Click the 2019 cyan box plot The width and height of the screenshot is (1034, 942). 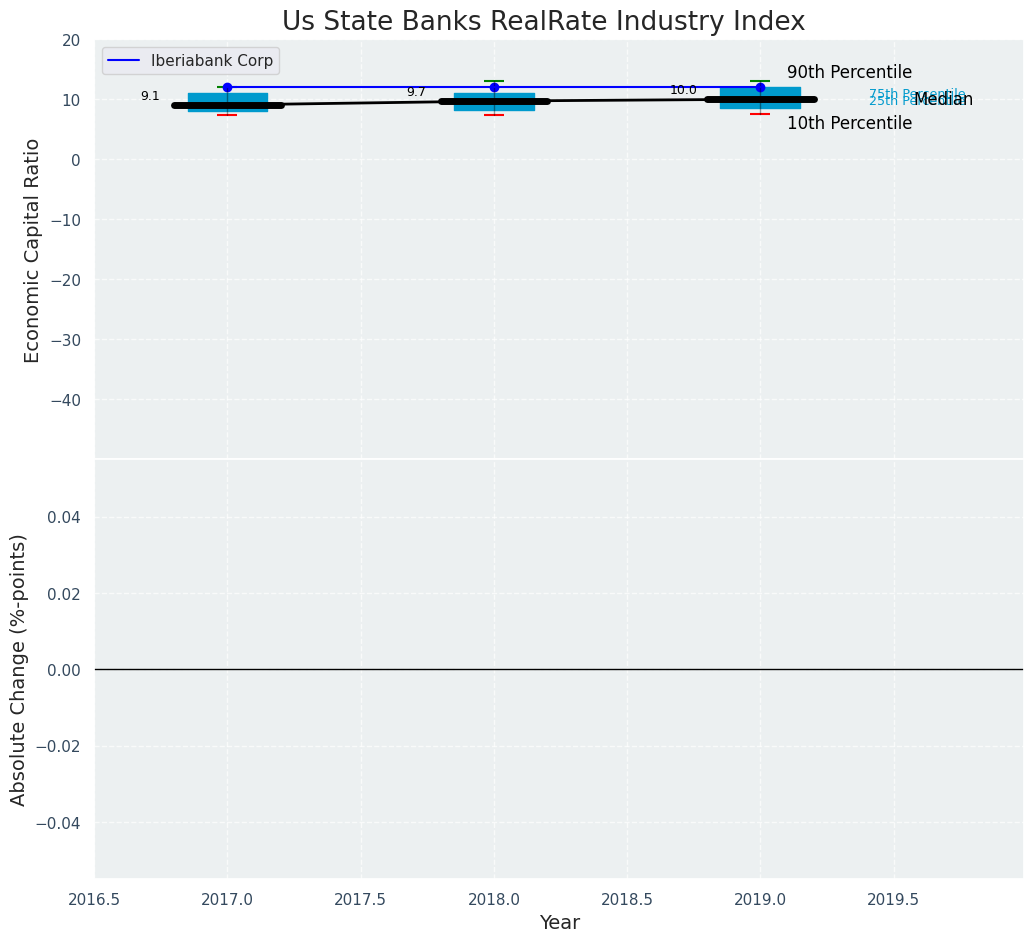[x=760, y=93]
